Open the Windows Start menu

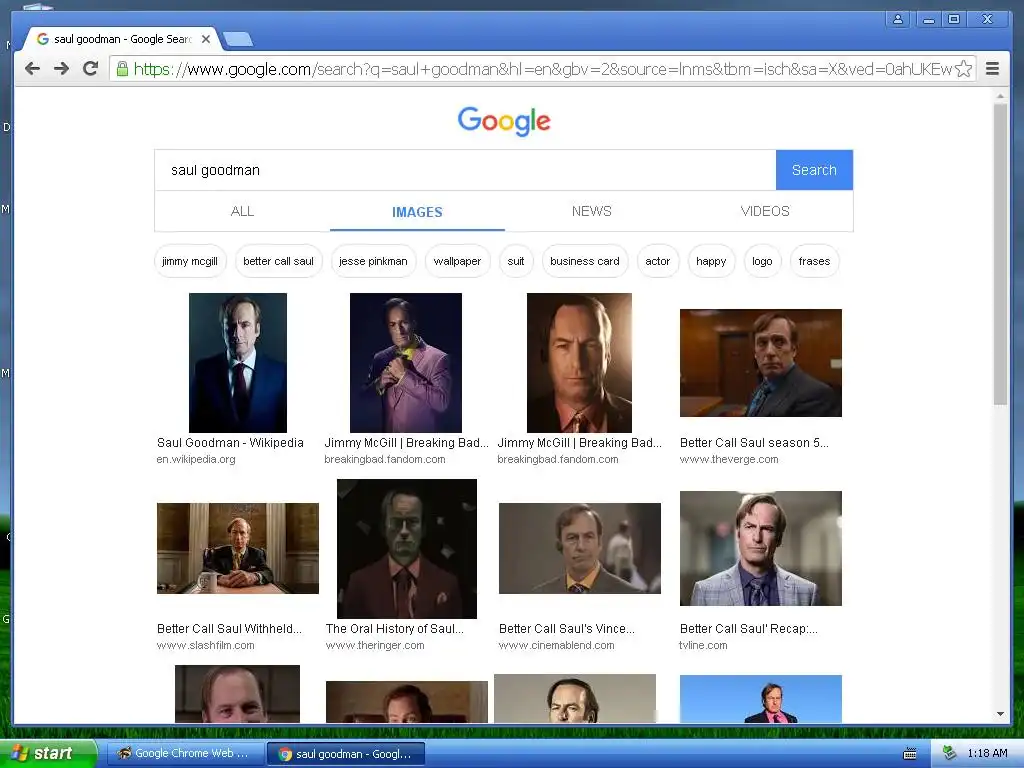pyautogui.click(x=48, y=753)
